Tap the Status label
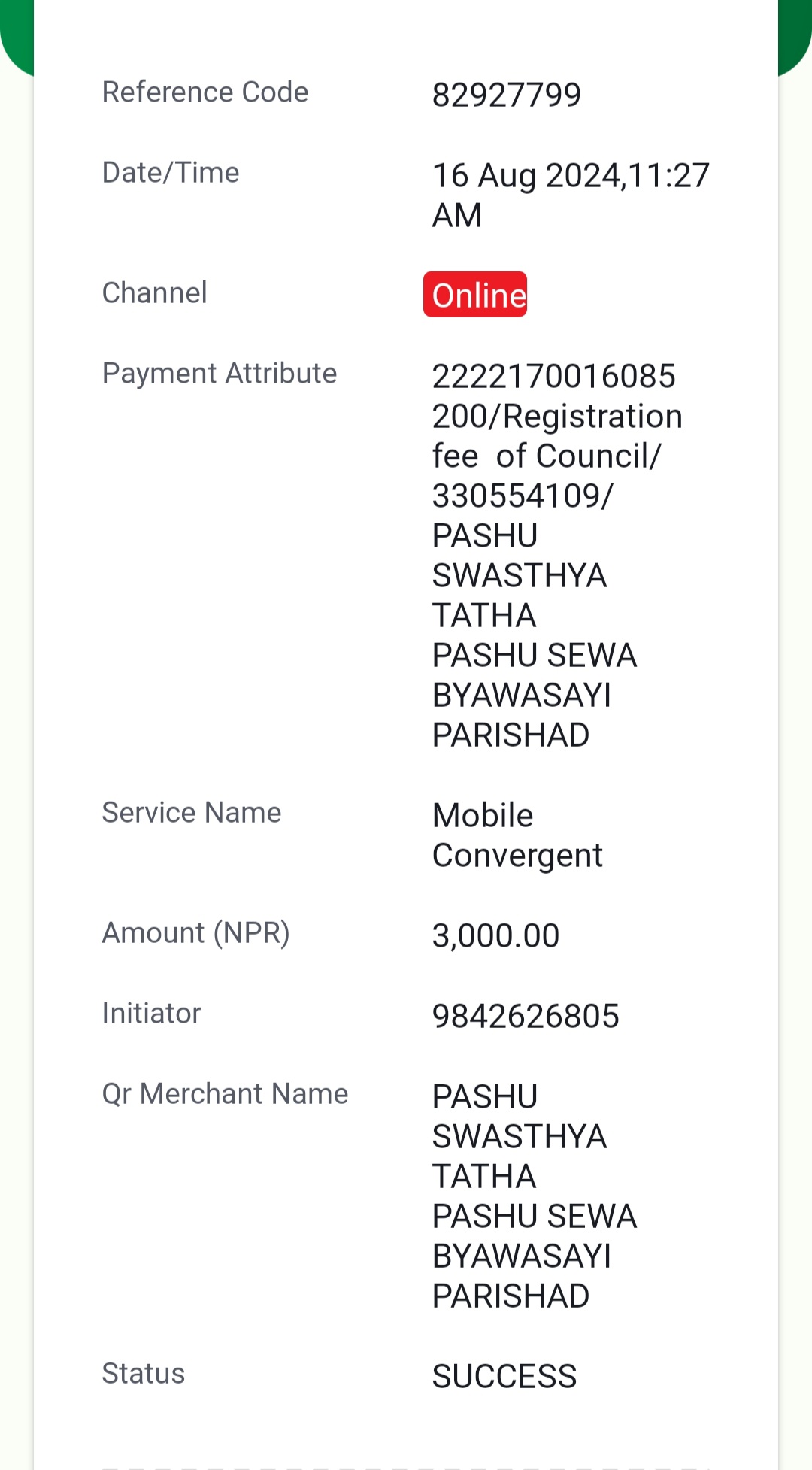The image size is (812, 1470). tap(144, 1373)
